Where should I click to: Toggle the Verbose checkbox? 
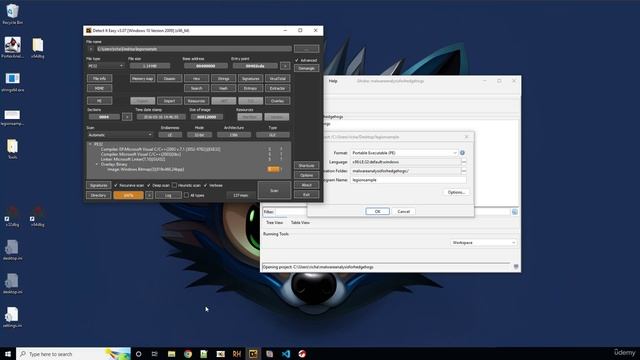(x=205, y=185)
